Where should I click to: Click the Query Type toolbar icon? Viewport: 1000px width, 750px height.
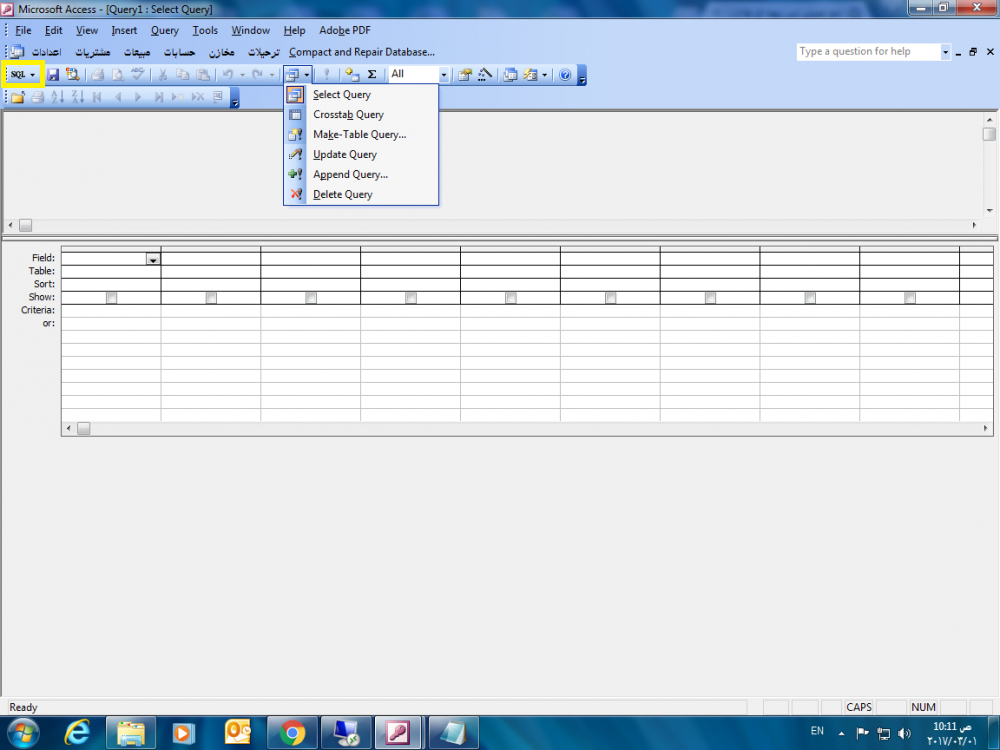pyautogui.click(x=293, y=75)
